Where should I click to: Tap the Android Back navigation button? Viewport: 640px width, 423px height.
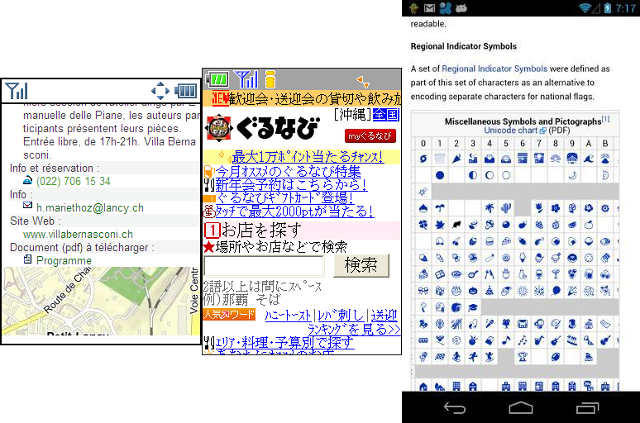click(454, 407)
